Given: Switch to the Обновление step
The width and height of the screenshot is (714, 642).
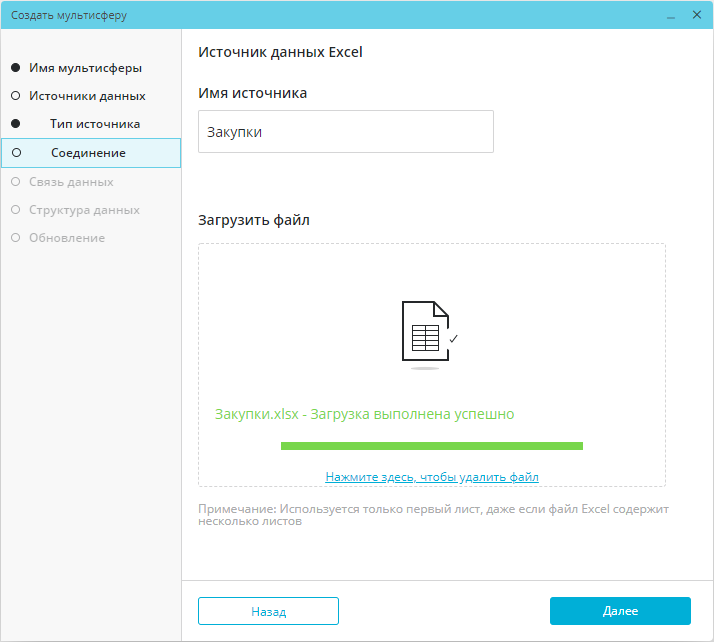Looking at the screenshot, I should click(x=67, y=238).
